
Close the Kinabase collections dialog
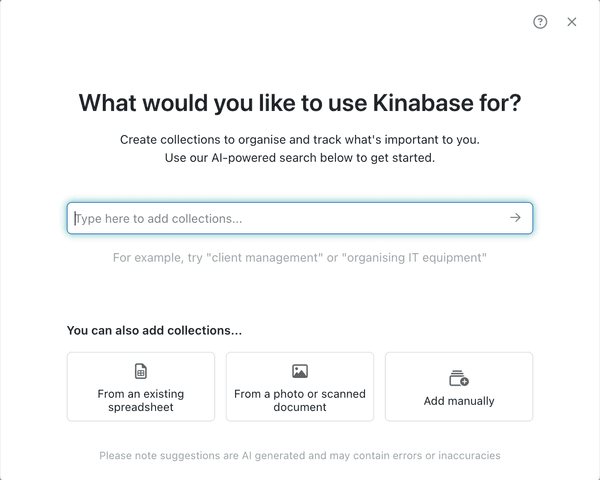(572, 22)
